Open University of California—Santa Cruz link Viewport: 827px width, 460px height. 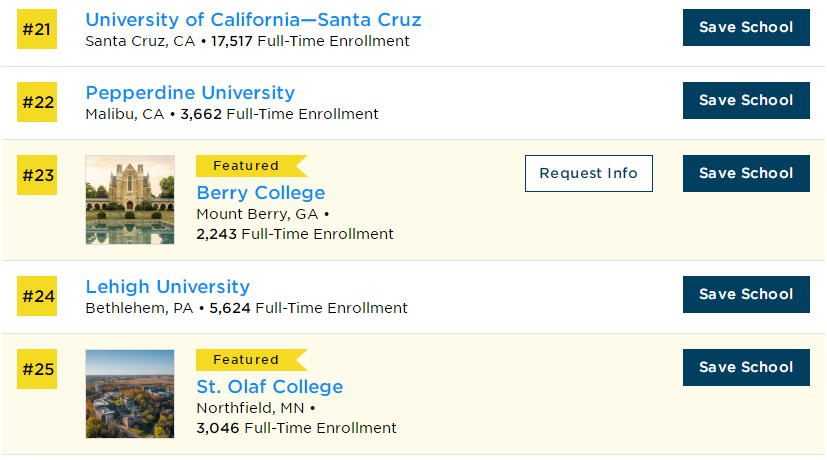(253, 20)
